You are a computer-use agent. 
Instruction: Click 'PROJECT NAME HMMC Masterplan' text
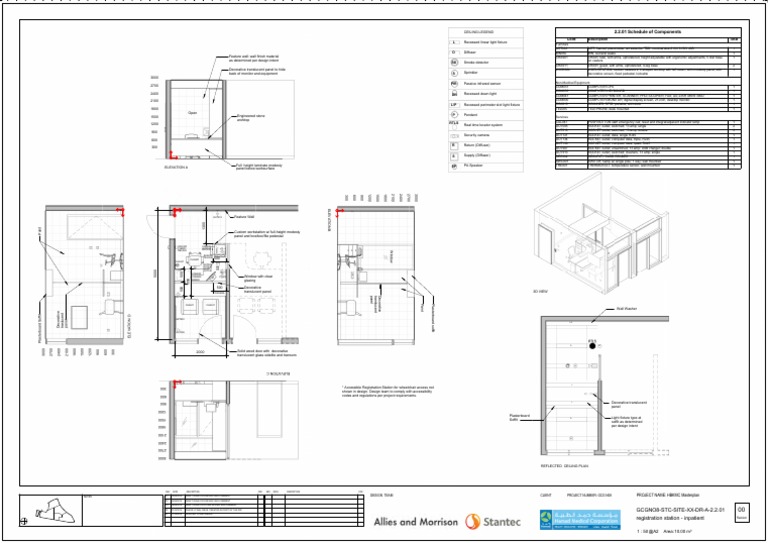(668, 496)
